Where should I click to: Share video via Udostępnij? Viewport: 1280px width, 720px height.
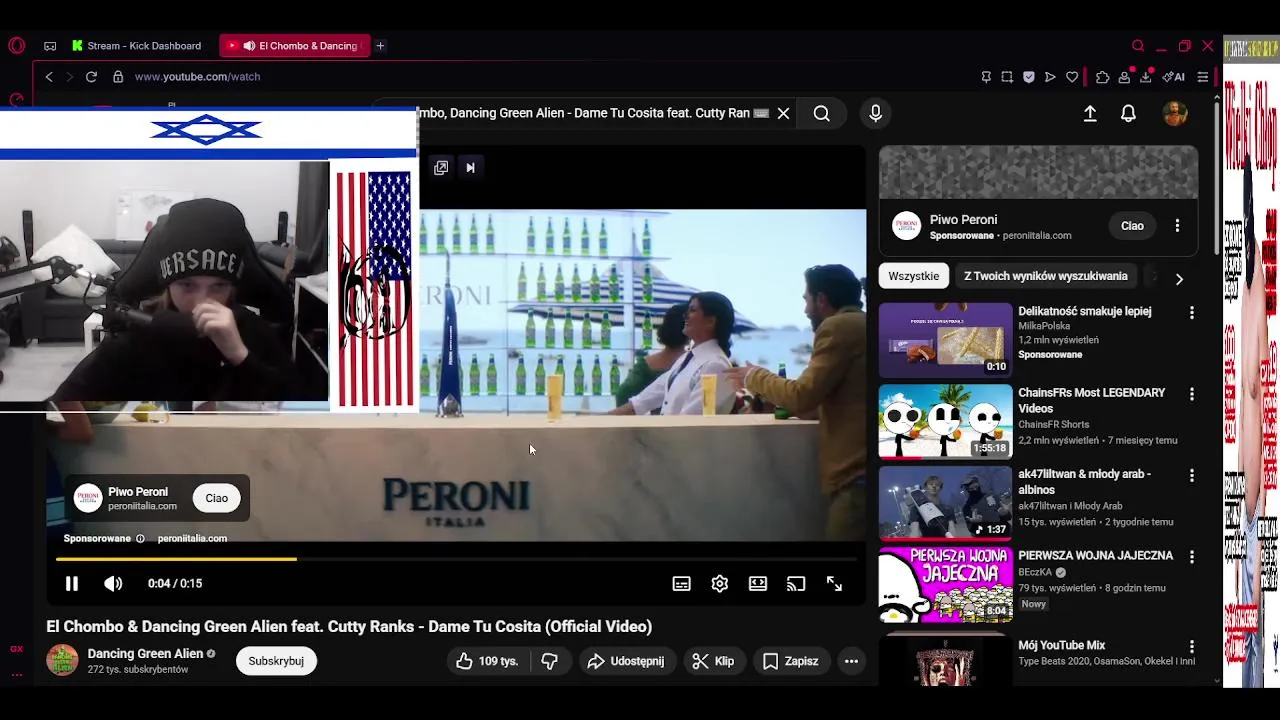point(625,661)
